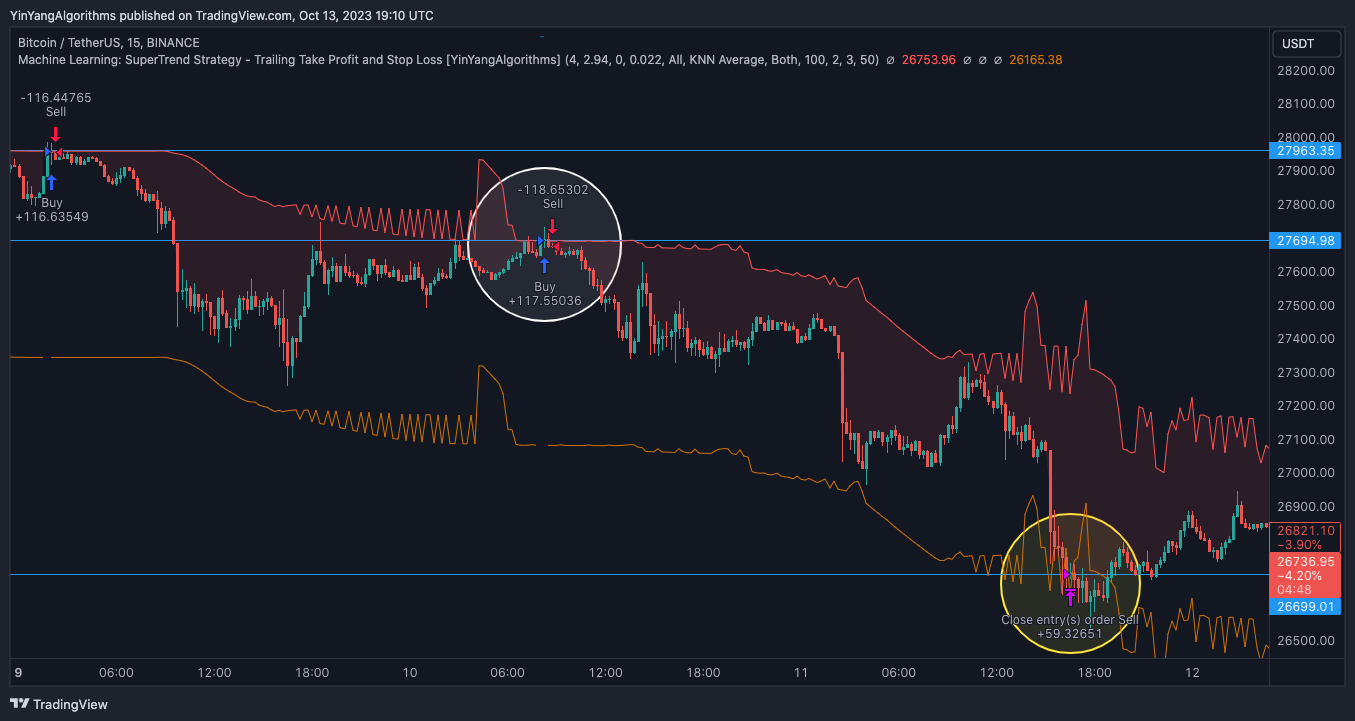The image size is (1355, 721).
Task: Click the Bitcoin / TetherUS symbol title
Action: pos(108,43)
